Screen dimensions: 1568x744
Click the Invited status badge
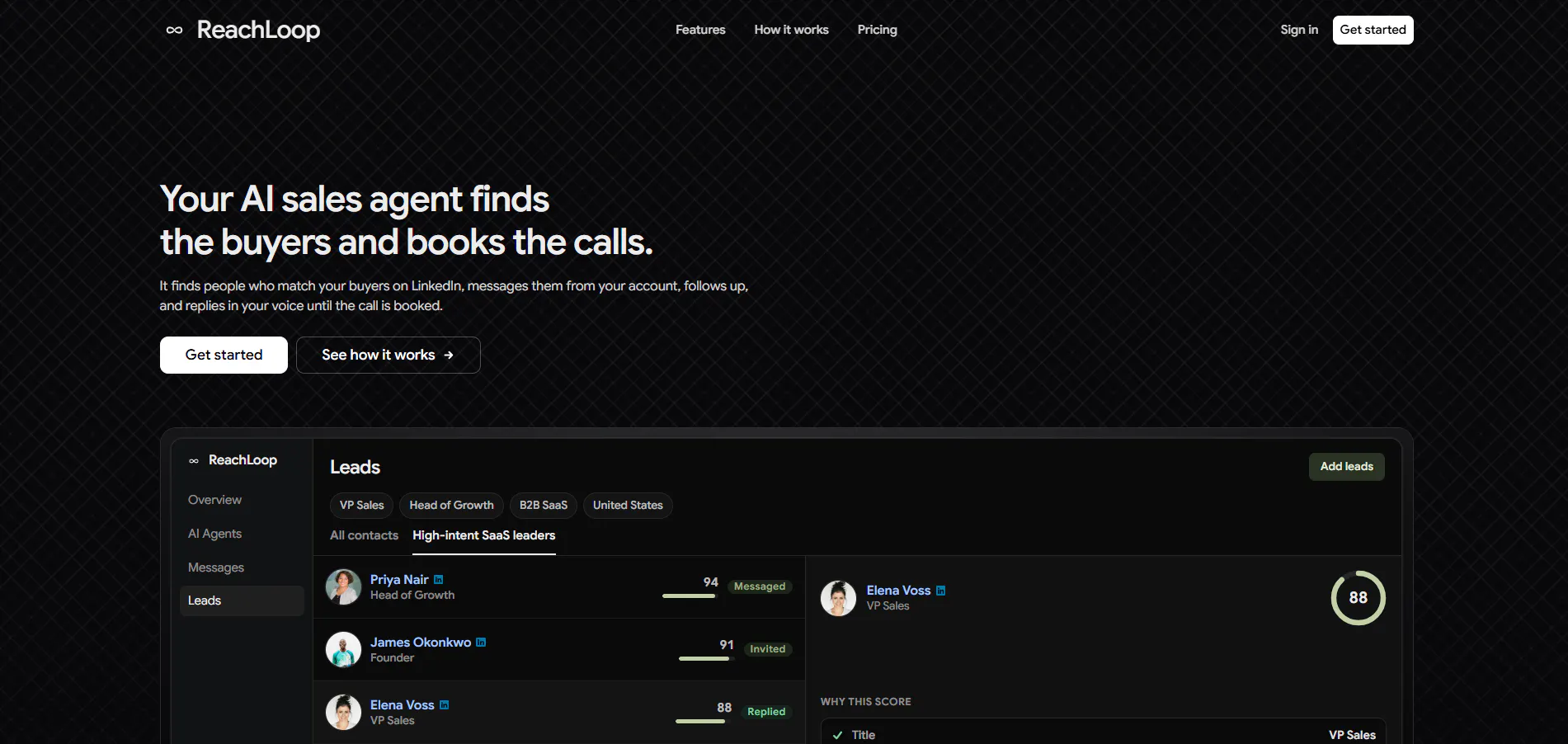point(768,649)
